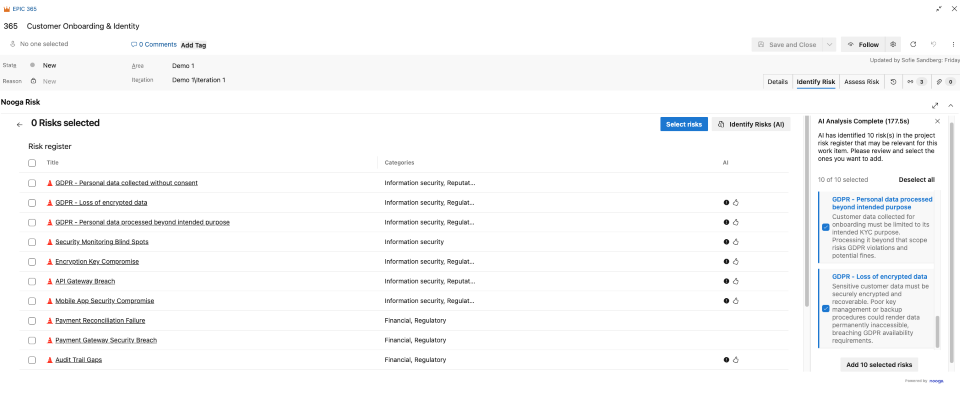Click the back arrow beside 0 Risks selected
960x400 pixels.
coord(19,124)
